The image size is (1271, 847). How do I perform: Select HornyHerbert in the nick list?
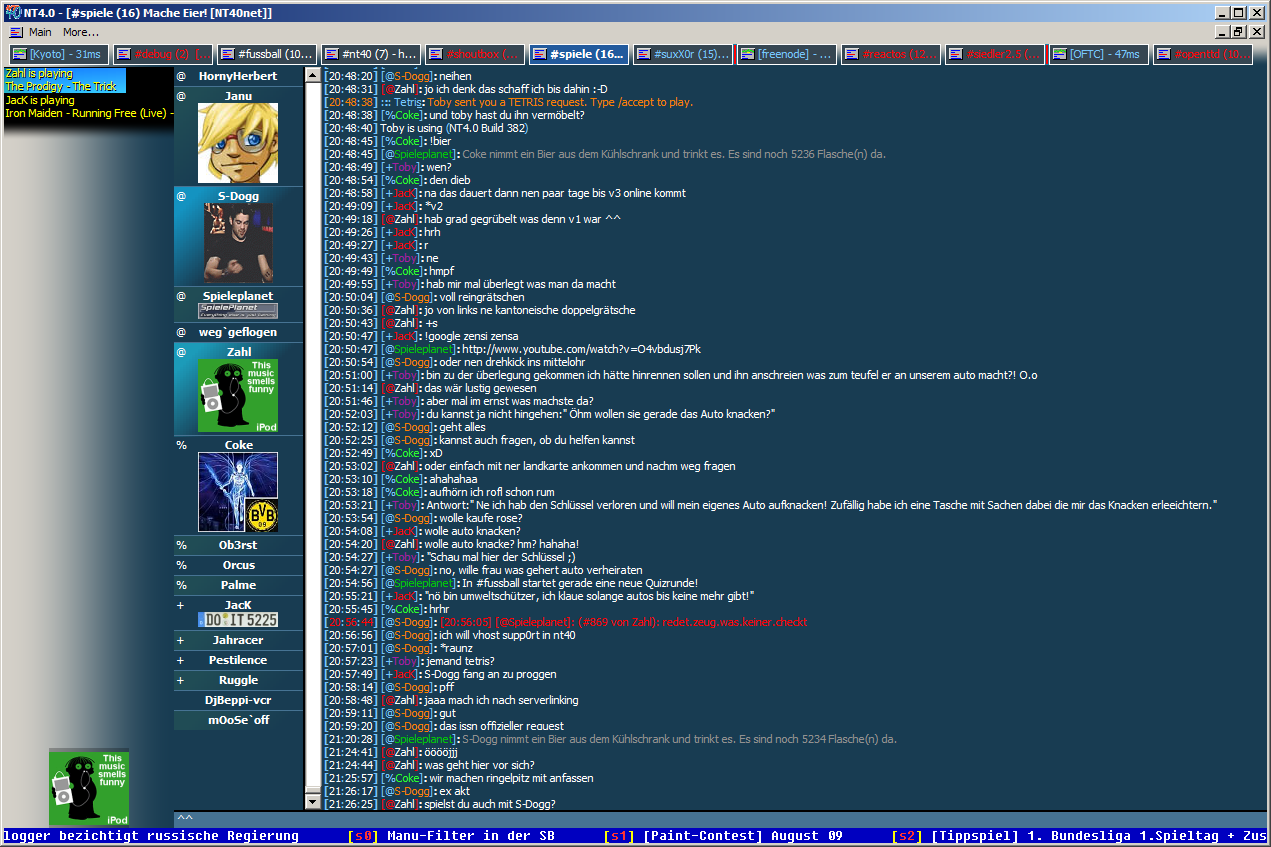click(238, 76)
